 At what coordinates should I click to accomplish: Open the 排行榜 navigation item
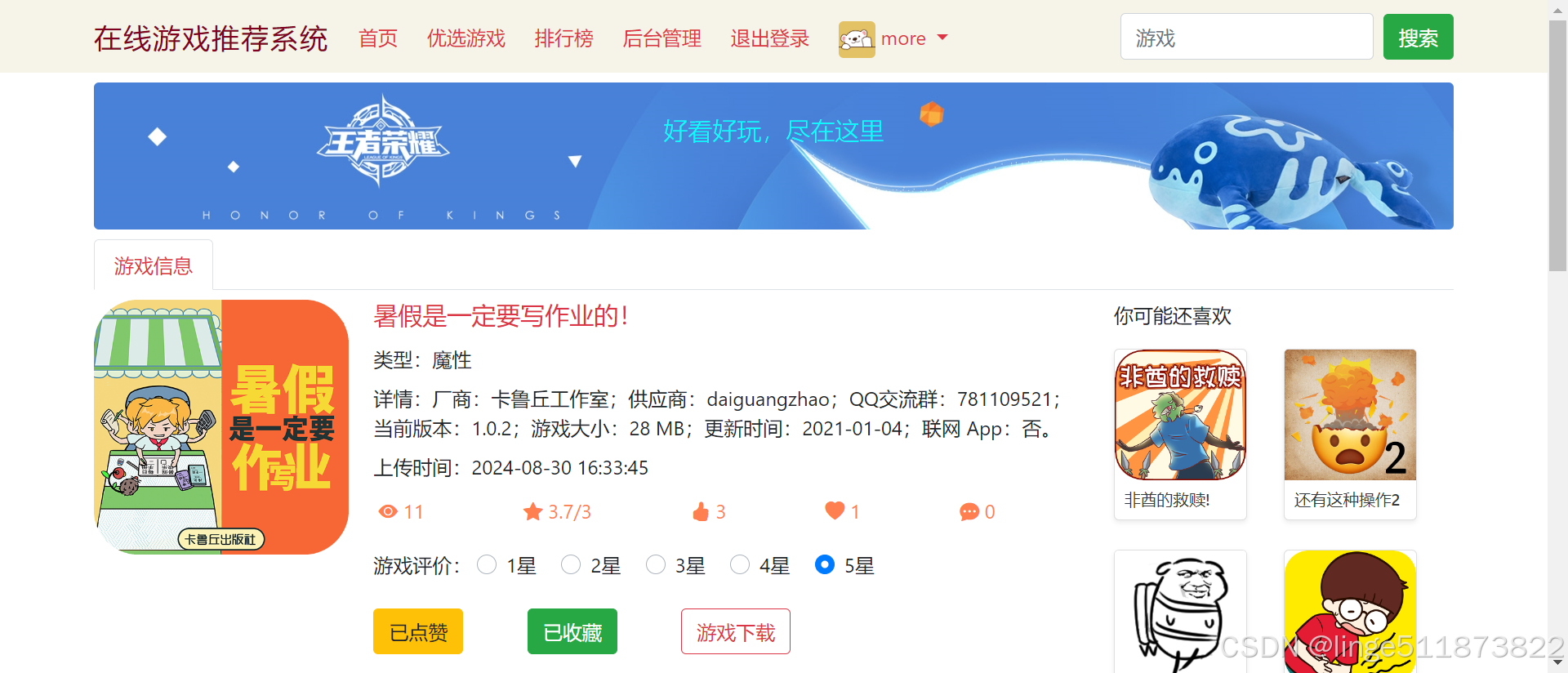pyautogui.click(x=564, y=38)
